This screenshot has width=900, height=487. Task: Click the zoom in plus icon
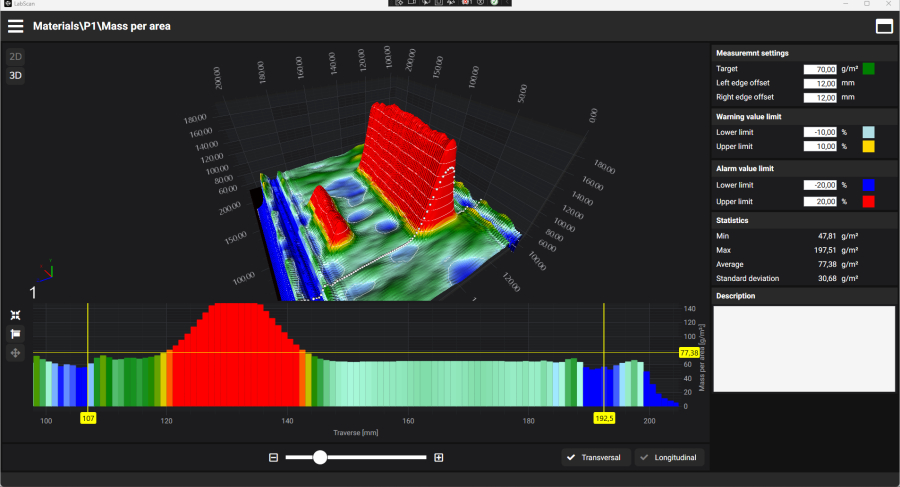point(438,457)
